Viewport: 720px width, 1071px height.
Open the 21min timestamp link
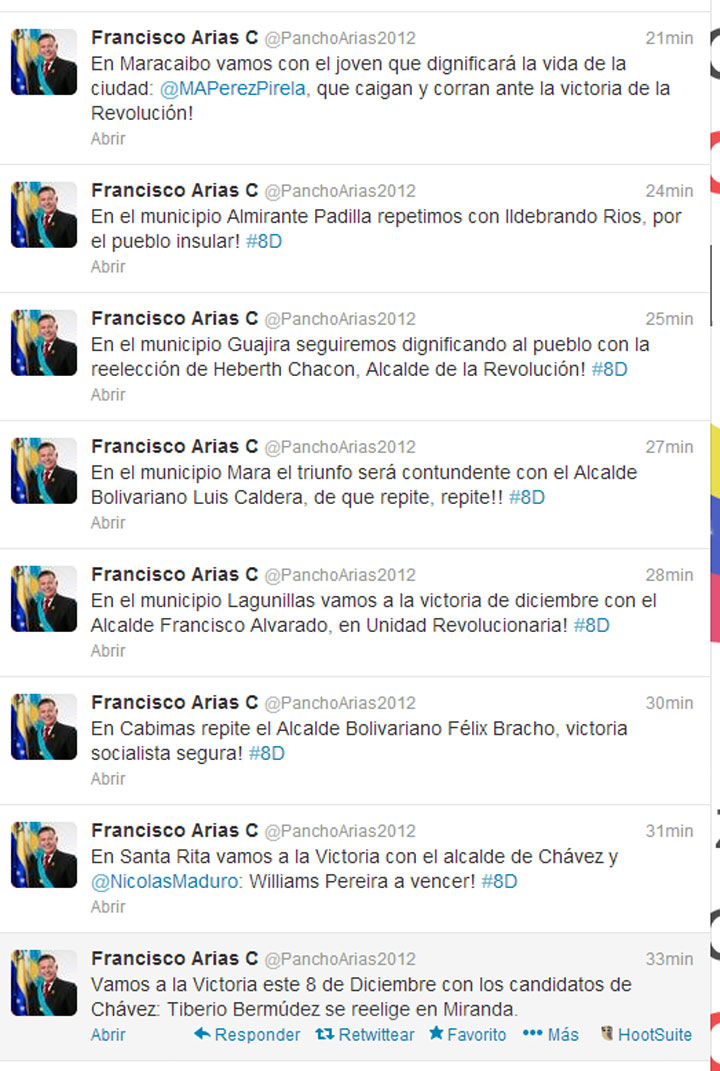point(669,38)
